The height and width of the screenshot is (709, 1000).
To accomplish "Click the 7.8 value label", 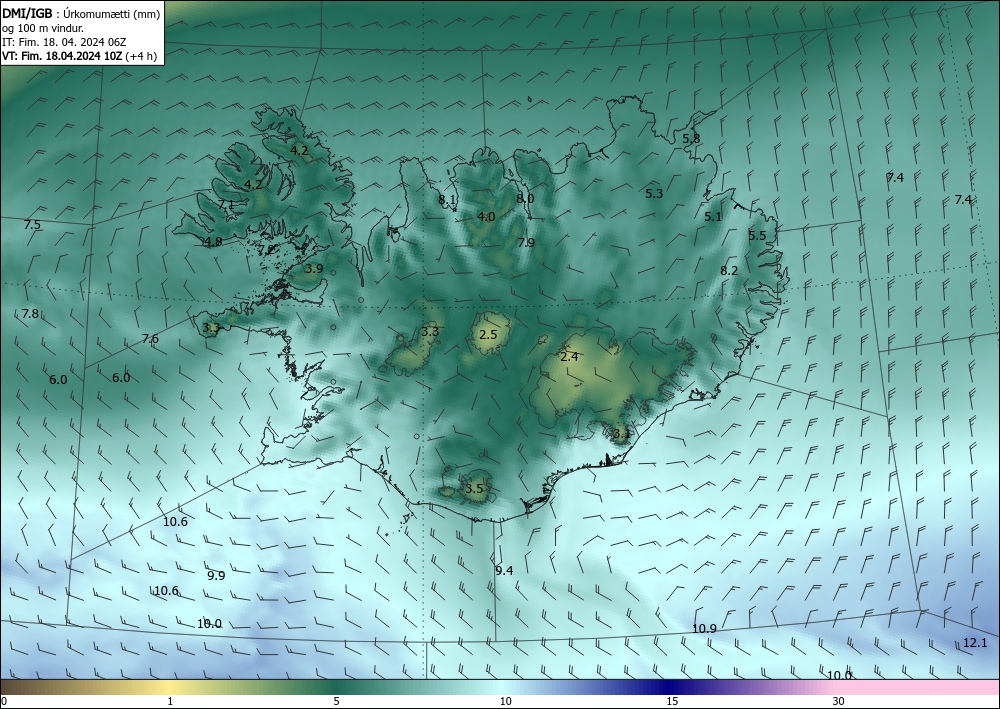I will [x=30, y=314].
